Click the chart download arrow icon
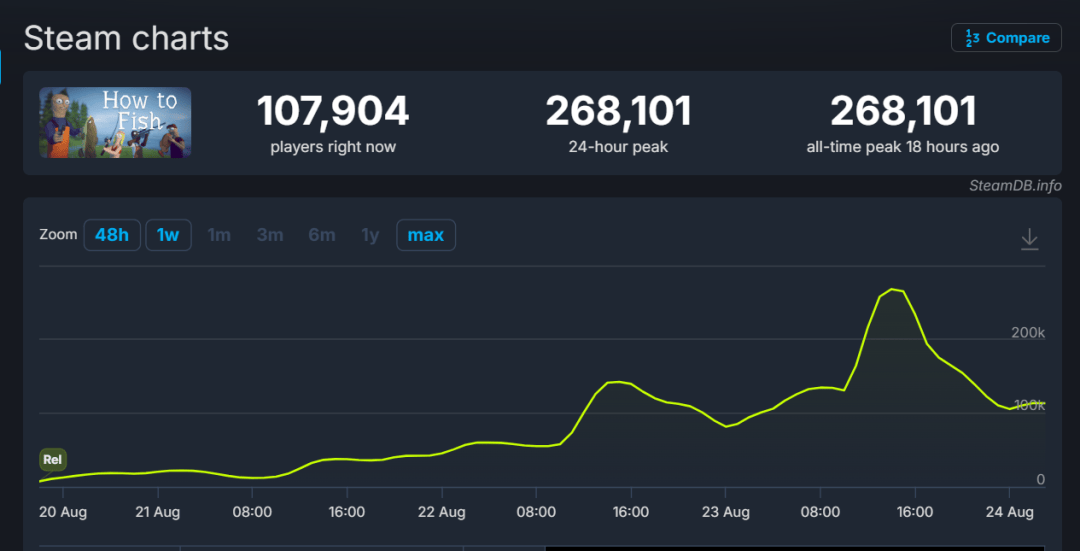Image resolution: width=1080 pixels, height=551 pixels. [1029, 239]
